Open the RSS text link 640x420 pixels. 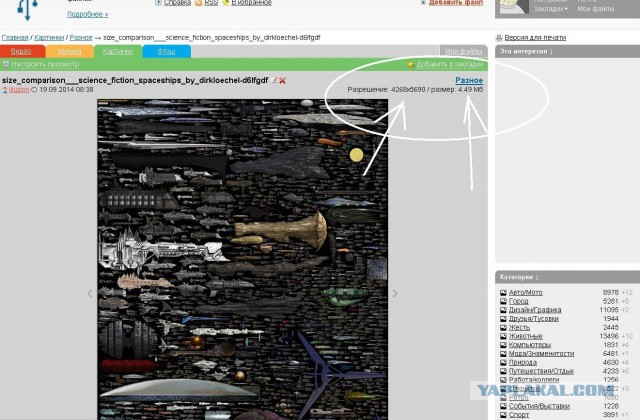click(x=211, y=2)
